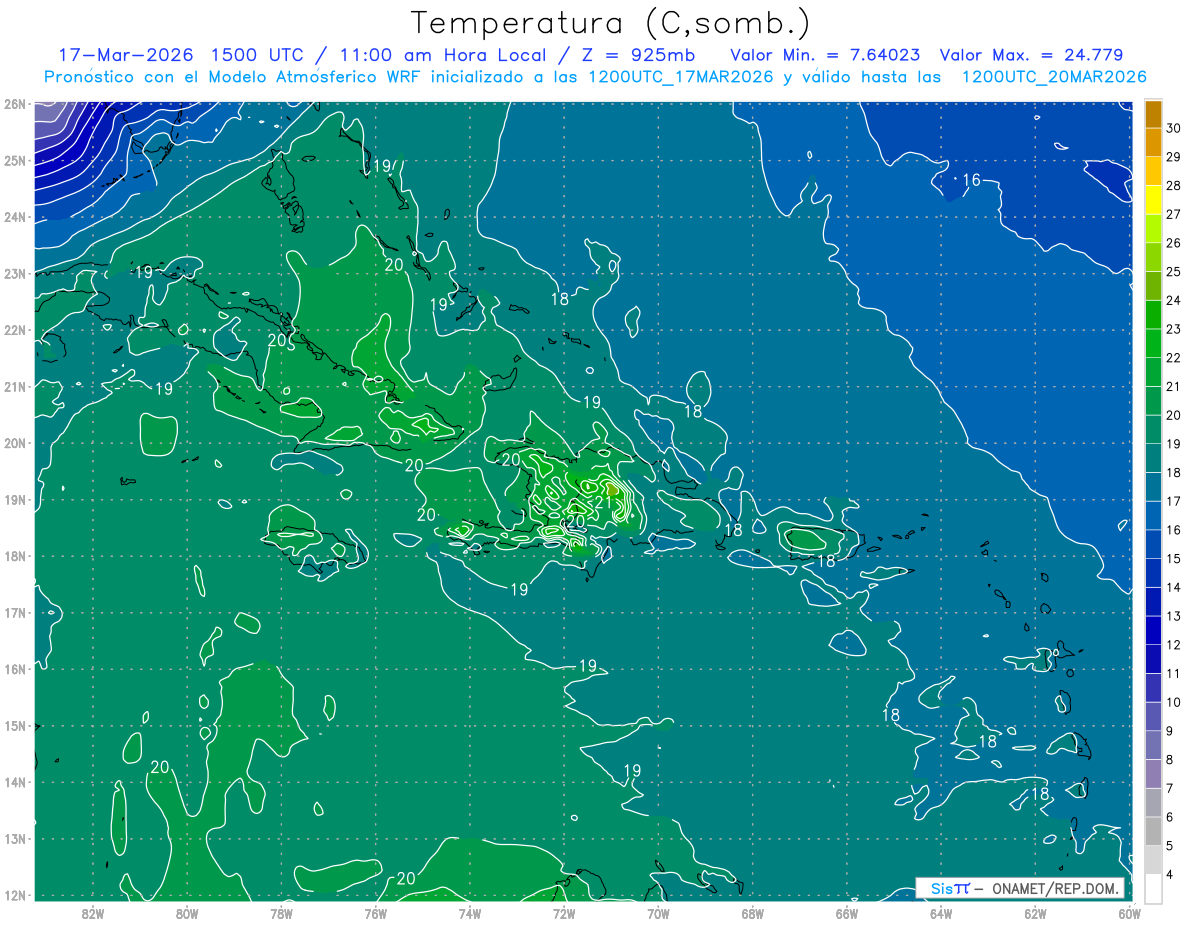Click the 21 contour label over Hispaniola
The image size is (1200, 927).
click(603, 502)
